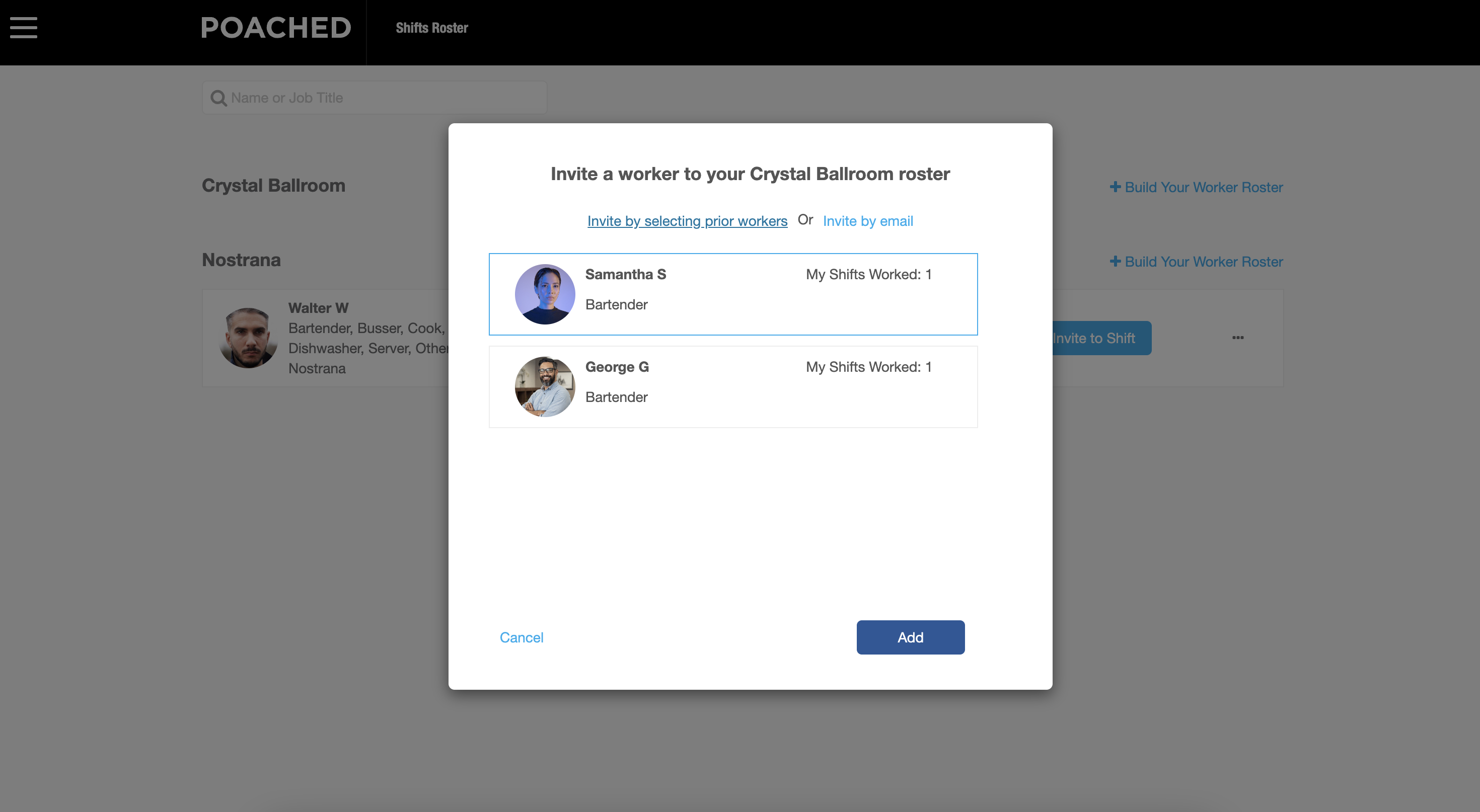This screenshot has height=812, width=1480.
Task: Click the search magnifier icon
Action: click(218, 98)
